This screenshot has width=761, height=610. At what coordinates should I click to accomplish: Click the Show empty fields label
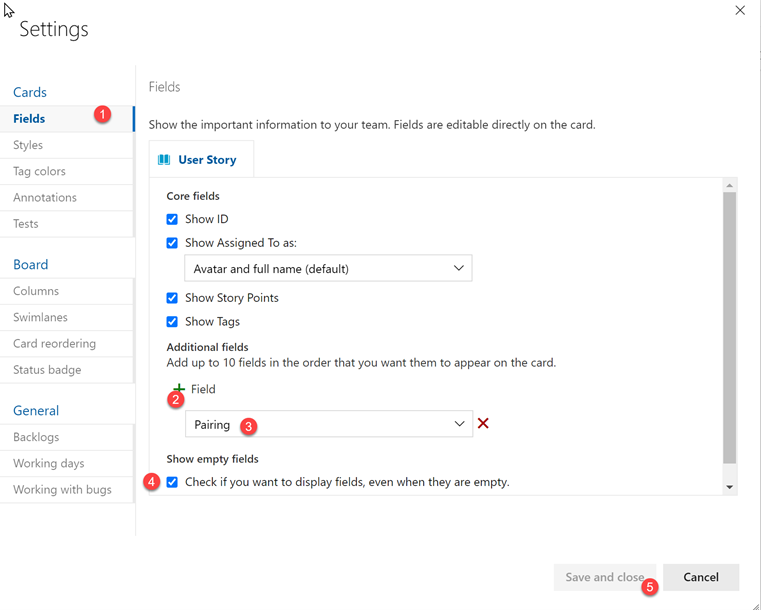[x=212, y=459]
